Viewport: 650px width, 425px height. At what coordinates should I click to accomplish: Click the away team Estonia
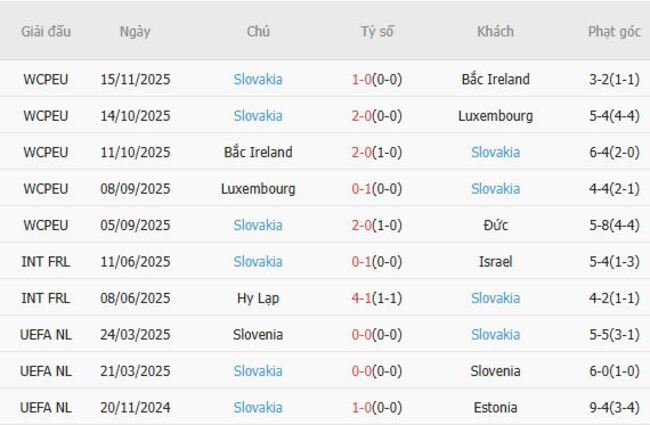(495, 407)
